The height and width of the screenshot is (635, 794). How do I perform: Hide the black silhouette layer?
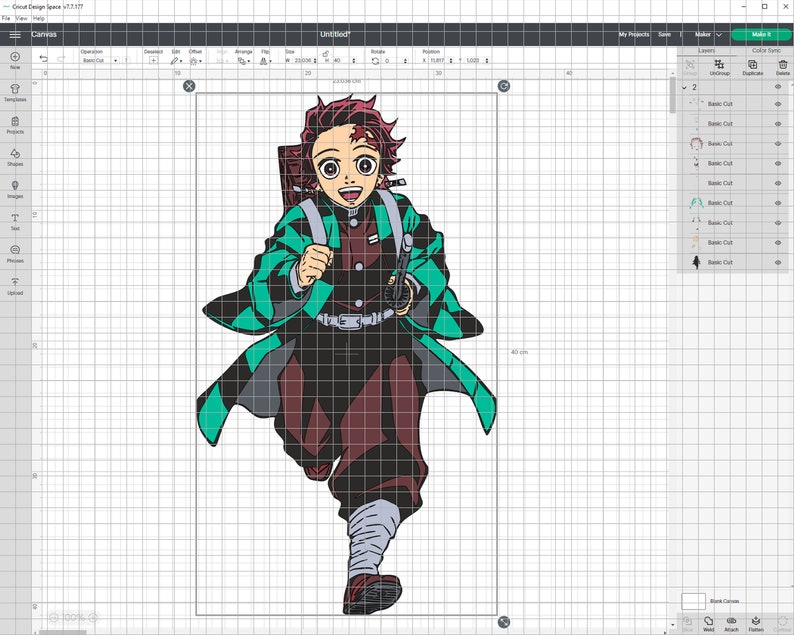tap(778, 262)
